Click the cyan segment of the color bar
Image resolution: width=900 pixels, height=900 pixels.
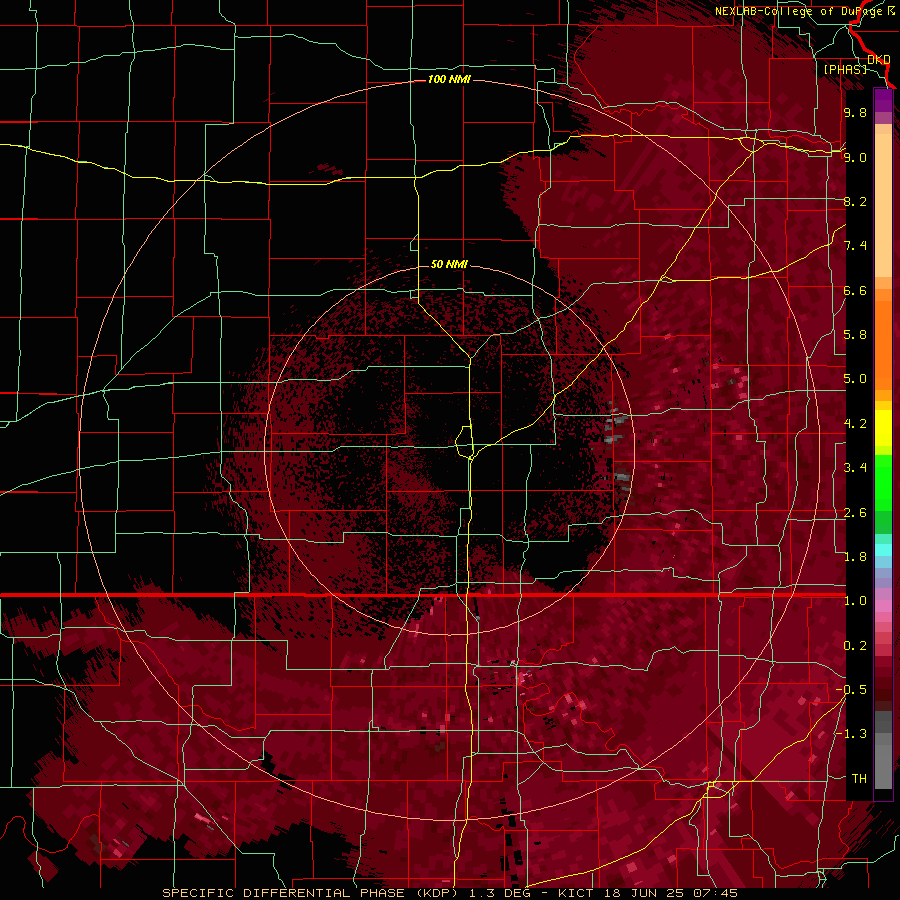tap(883, 550)
